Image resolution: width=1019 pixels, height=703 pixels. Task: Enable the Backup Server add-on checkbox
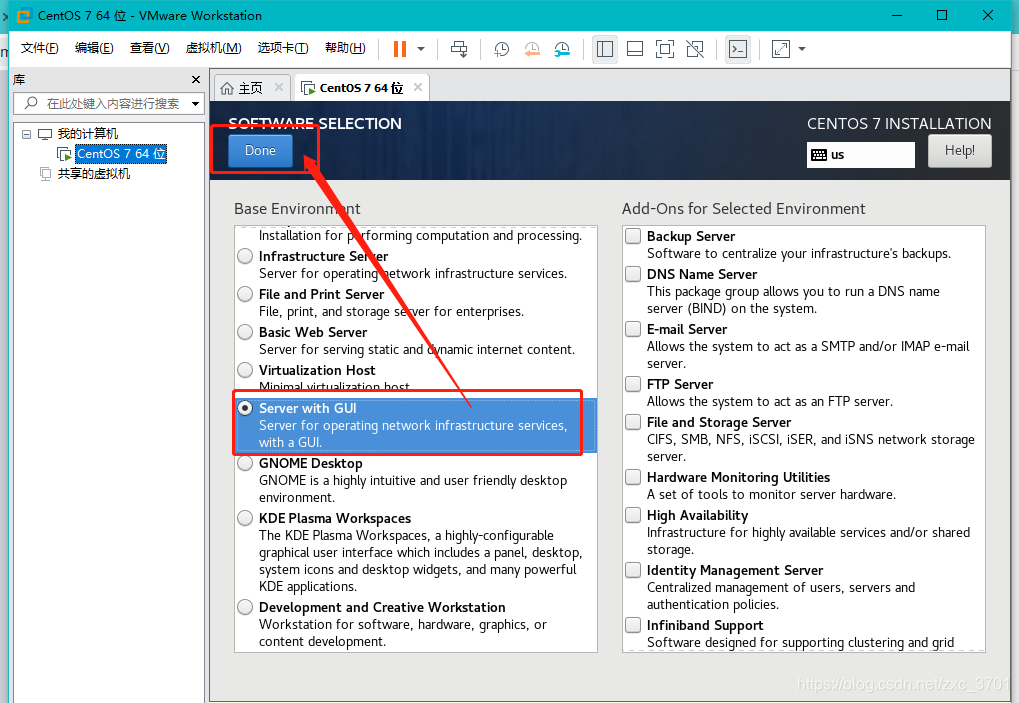point(633,236)
